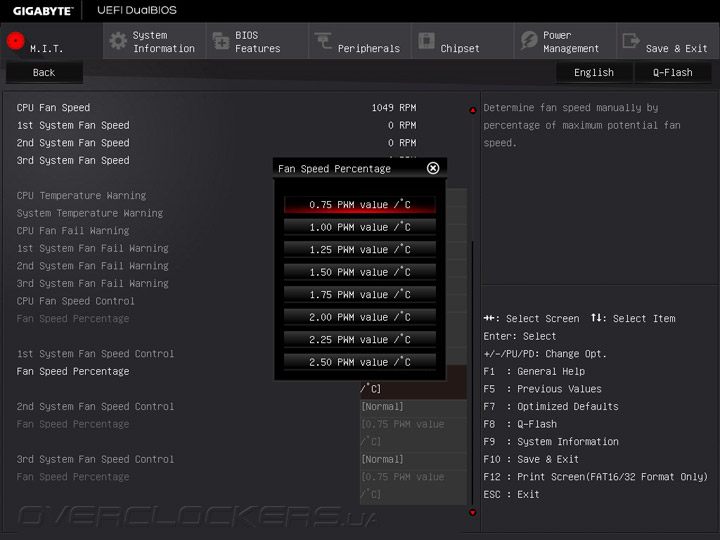Select 2nd System Fan Speed Control row
This screenshot has width=720, height=540.
[x=95, y=406]
